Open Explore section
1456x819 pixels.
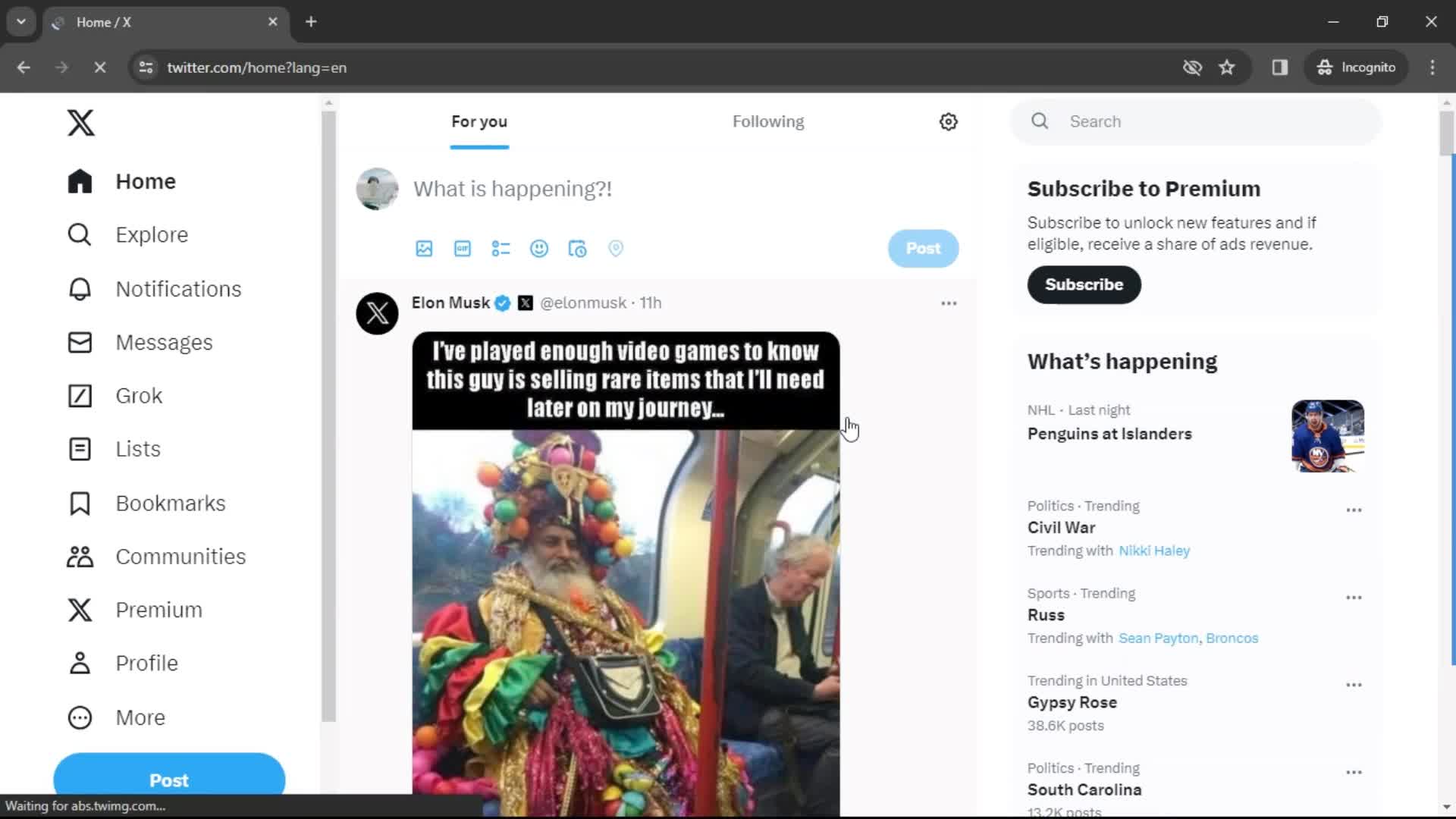tap(150, 235)
